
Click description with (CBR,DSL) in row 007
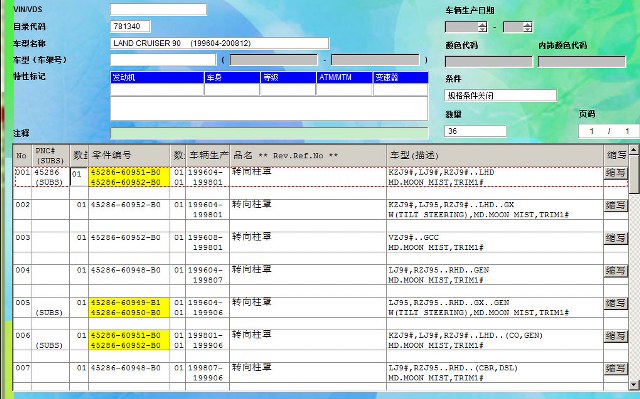pyautogui.click(x=453, y=368)
